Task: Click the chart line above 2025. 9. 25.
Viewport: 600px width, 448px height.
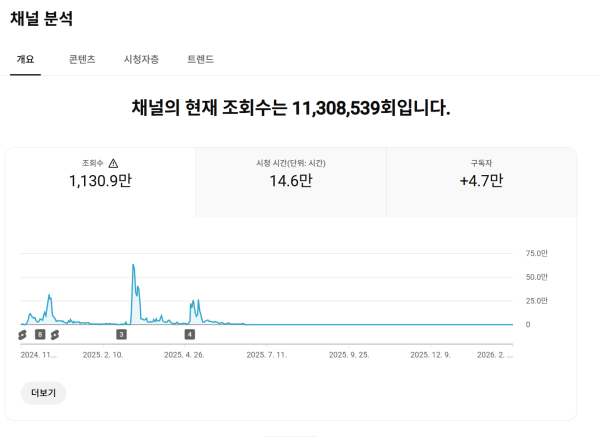Action: point(350,324)
